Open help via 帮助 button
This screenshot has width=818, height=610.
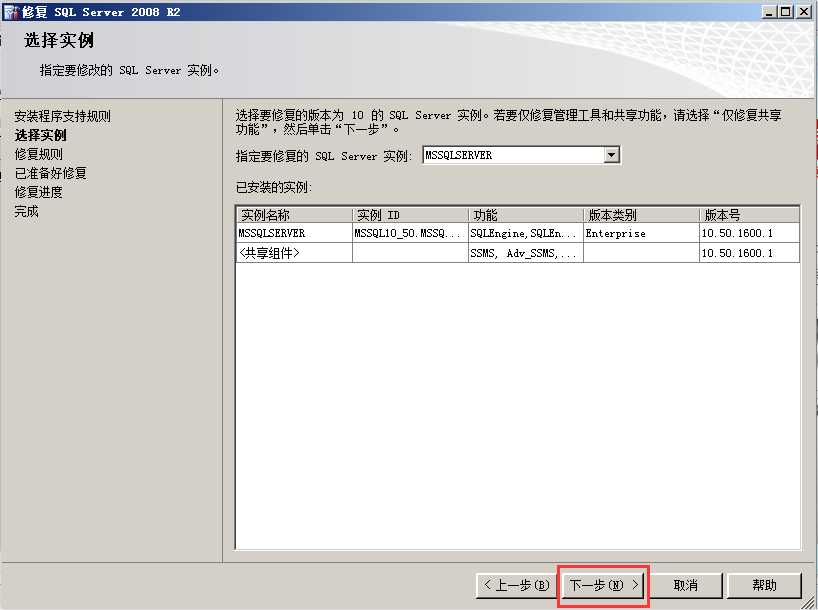[764, 585]
